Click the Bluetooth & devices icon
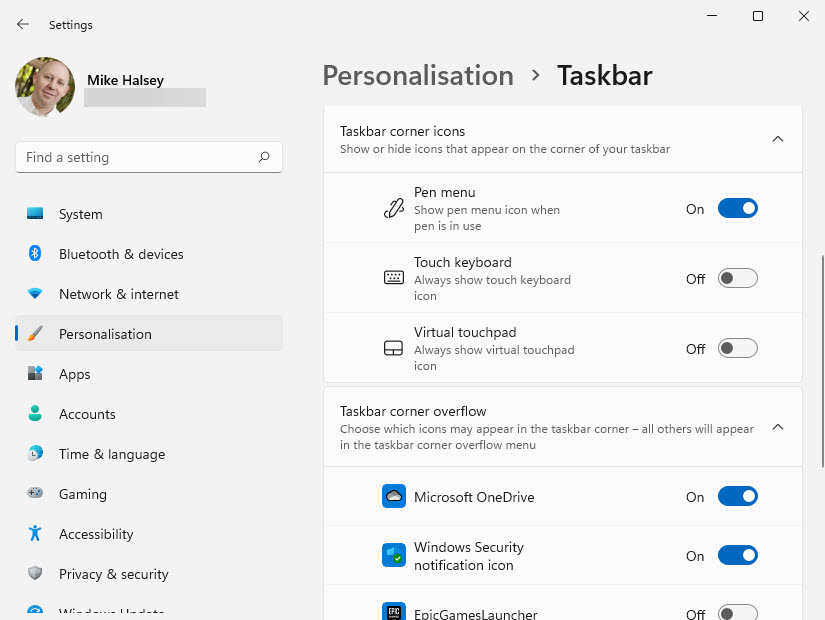825x620 pixels. point(35,254)
